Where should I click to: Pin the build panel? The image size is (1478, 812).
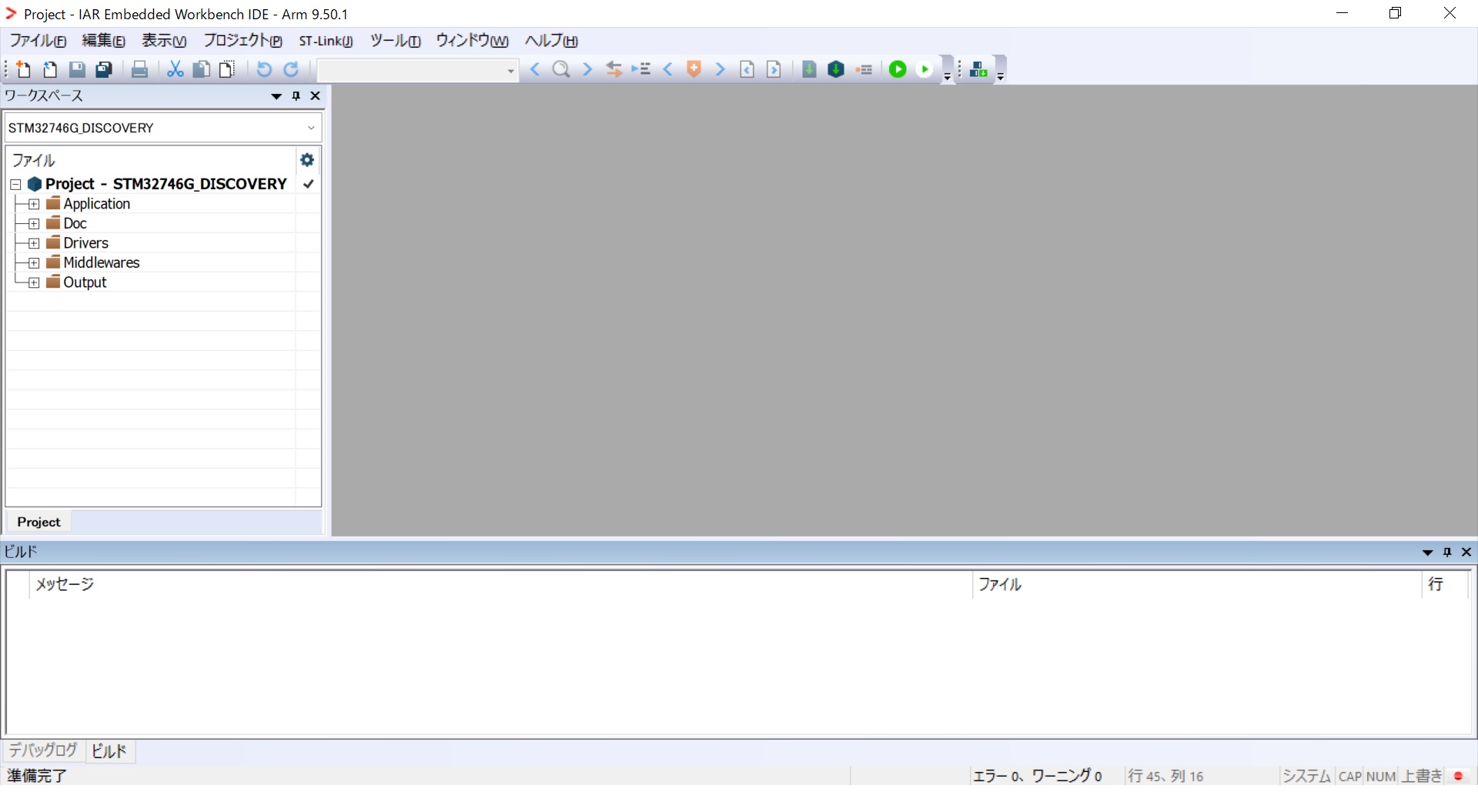pos(1447,552)
